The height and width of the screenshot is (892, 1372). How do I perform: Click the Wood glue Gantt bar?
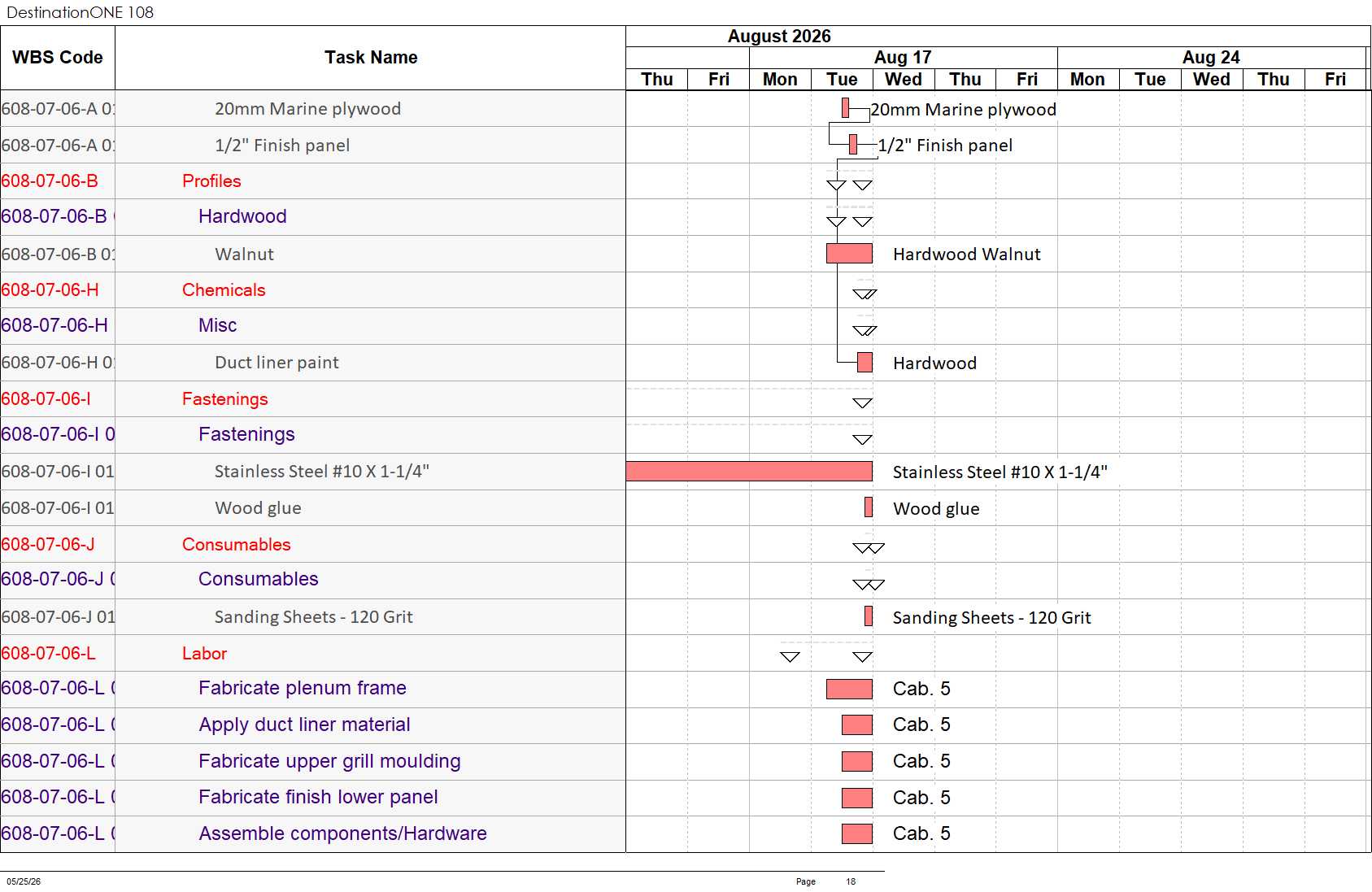(x=869, y=507)
